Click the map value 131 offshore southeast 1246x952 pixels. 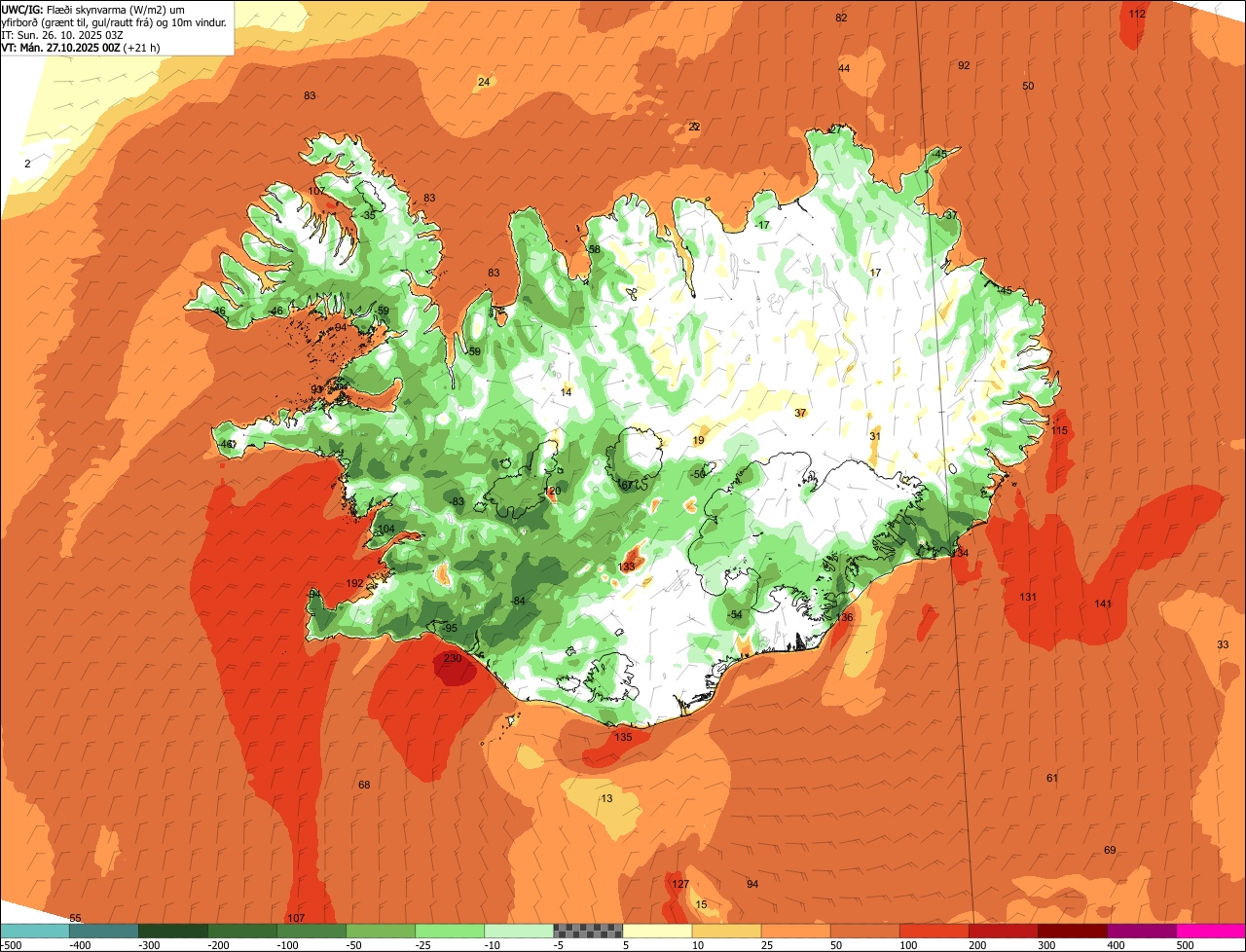[x=1028, y=597]
